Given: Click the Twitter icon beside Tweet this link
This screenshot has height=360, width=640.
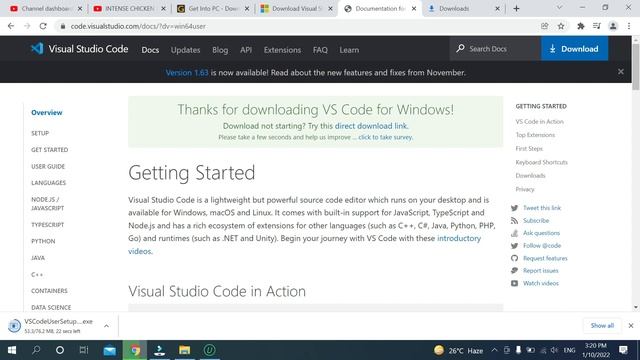Looking at the screenshot, I should point(514,208).
